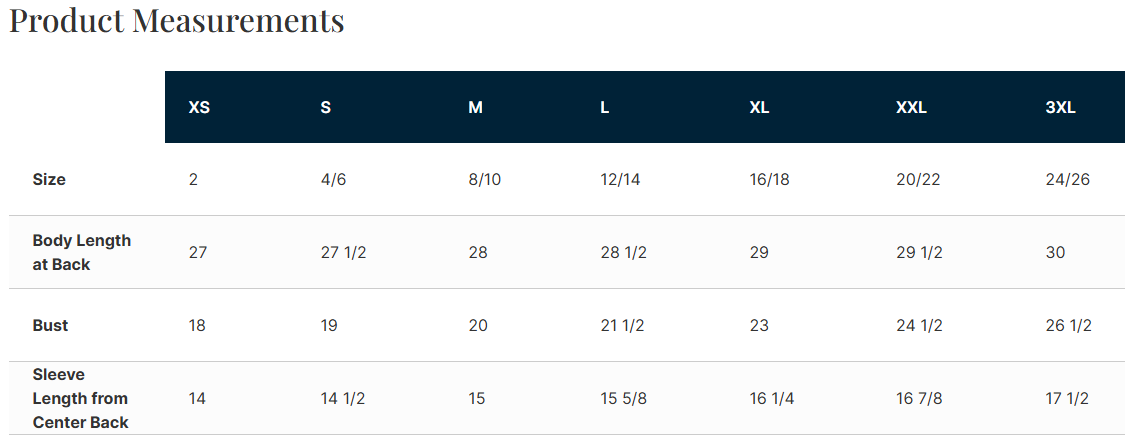Viewport: 1125px width, 440px height.
Task: Click the Product Measurements heading
Action: pyautogui.click(x=176, y=20)
